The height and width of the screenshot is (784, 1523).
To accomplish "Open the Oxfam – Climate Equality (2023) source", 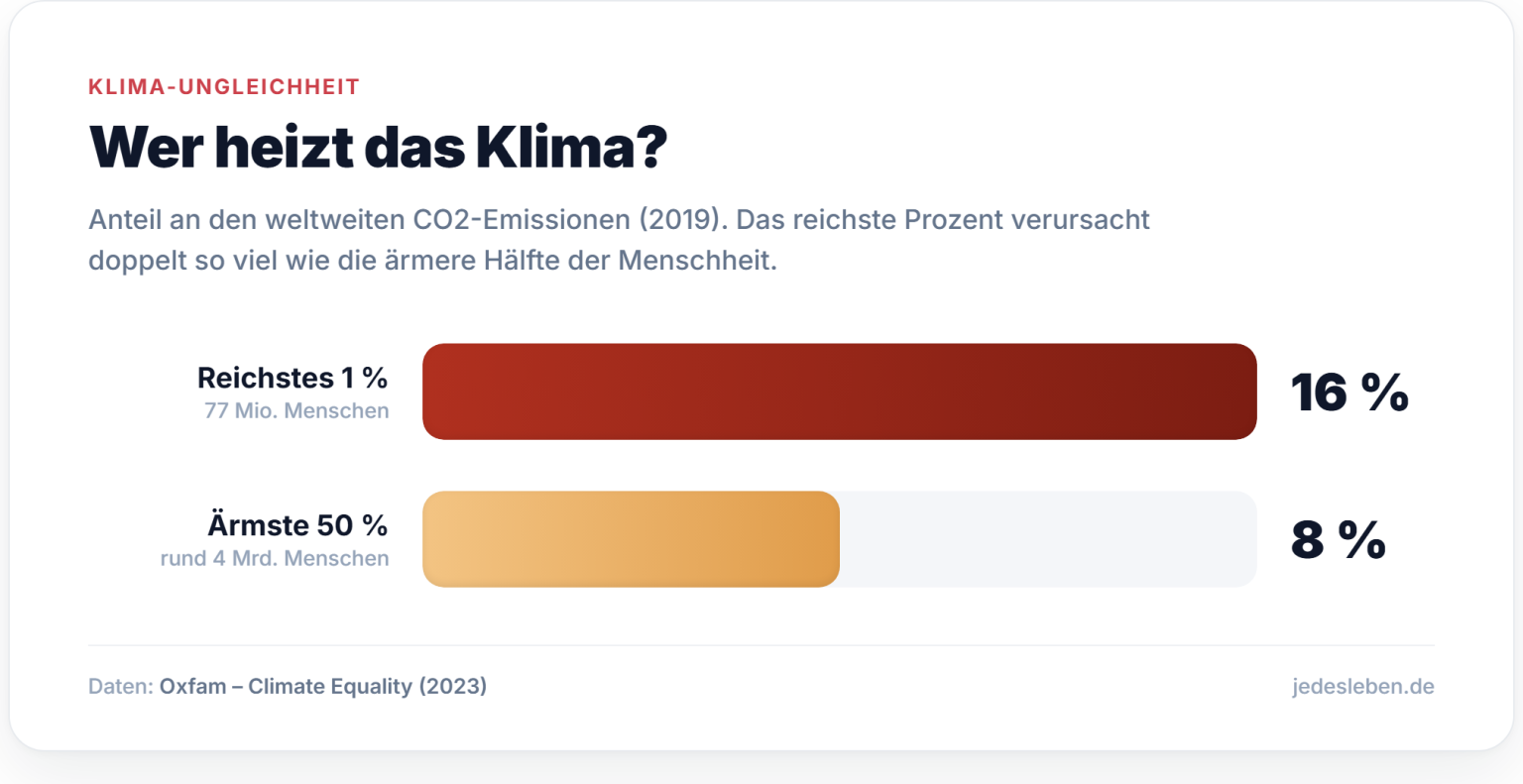I will click(x=323, y=686).
